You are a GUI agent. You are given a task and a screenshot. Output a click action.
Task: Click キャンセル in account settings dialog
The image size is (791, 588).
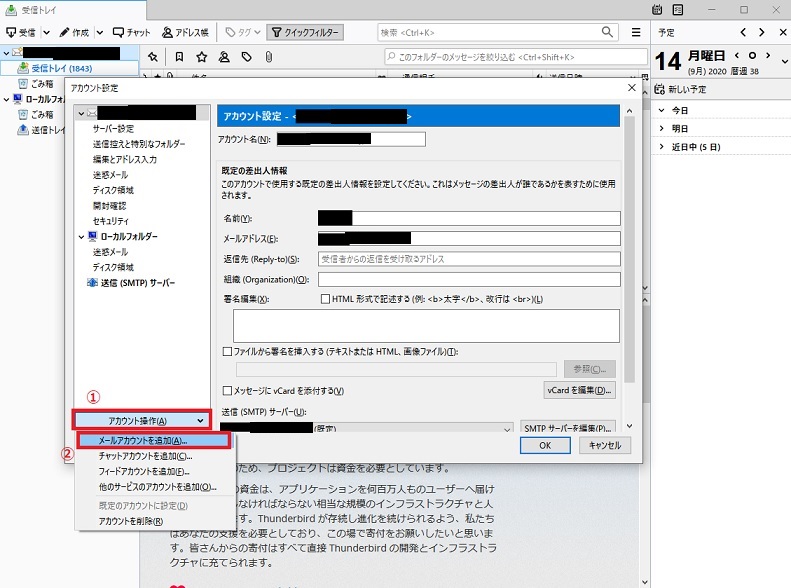pyautogui.click(x=604, y=445)
